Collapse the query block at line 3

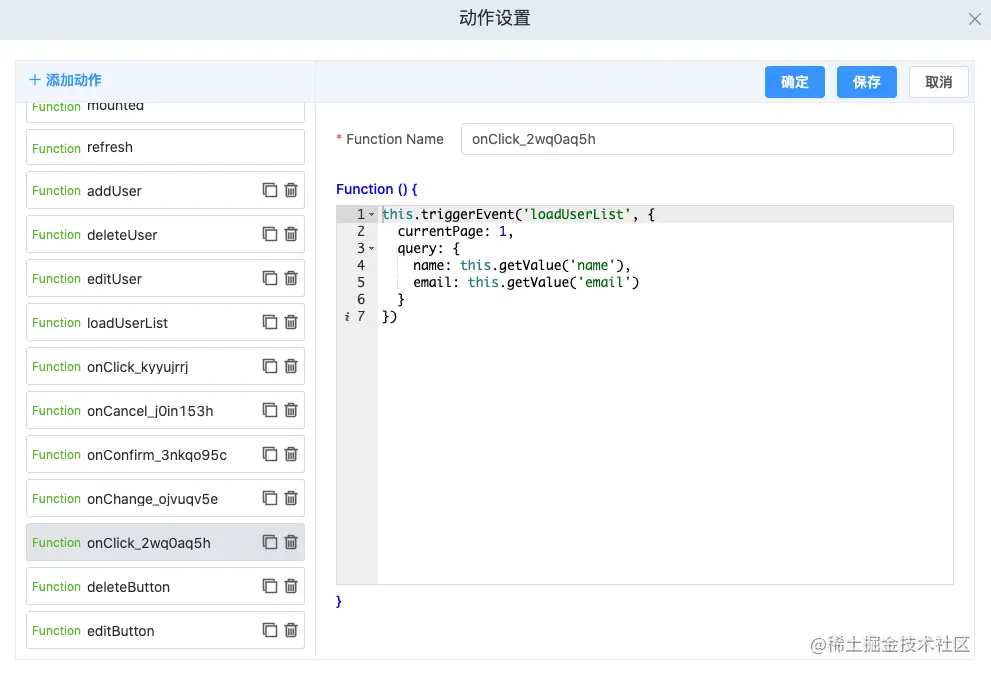(x=372, y=249)
